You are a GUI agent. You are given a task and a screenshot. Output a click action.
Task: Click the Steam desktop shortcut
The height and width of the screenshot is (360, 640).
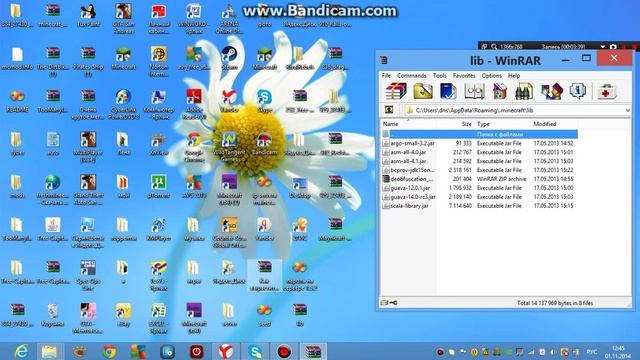pos(229,58)
